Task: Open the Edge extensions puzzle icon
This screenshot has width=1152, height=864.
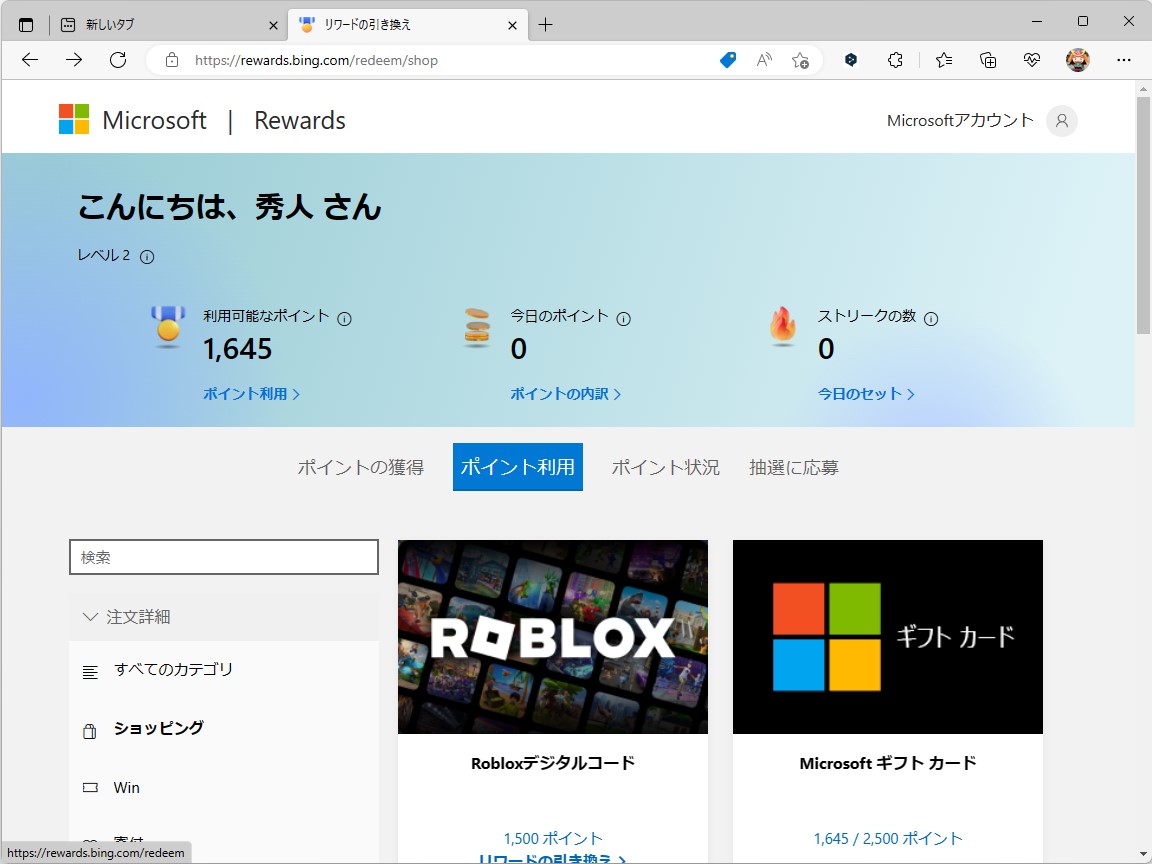Action: [x=895, y=60]
